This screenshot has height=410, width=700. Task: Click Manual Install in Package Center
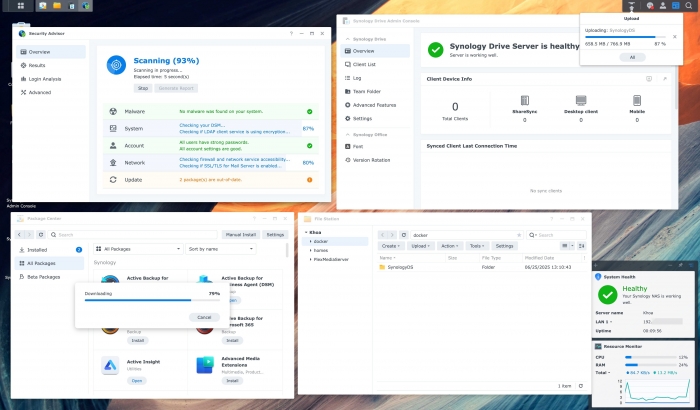(240, 234)
